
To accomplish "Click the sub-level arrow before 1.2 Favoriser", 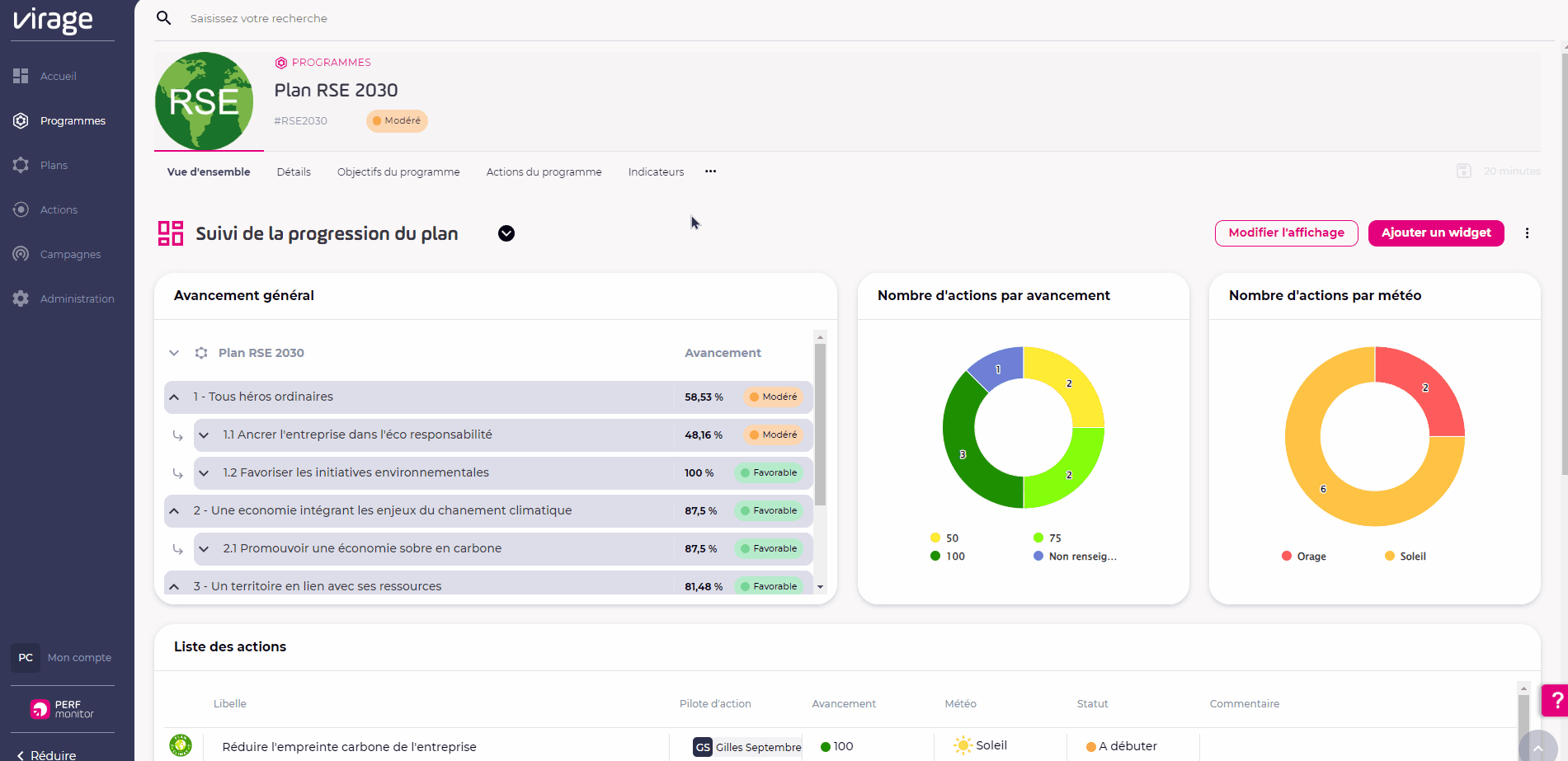I will point(177,473).
